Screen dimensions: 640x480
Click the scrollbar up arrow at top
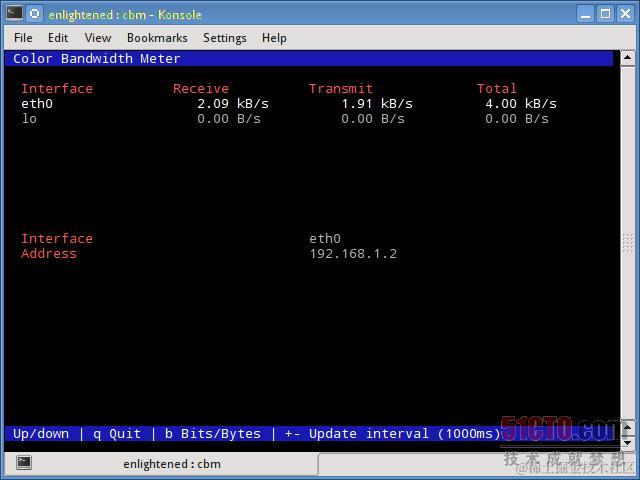(x=627, y=58)
